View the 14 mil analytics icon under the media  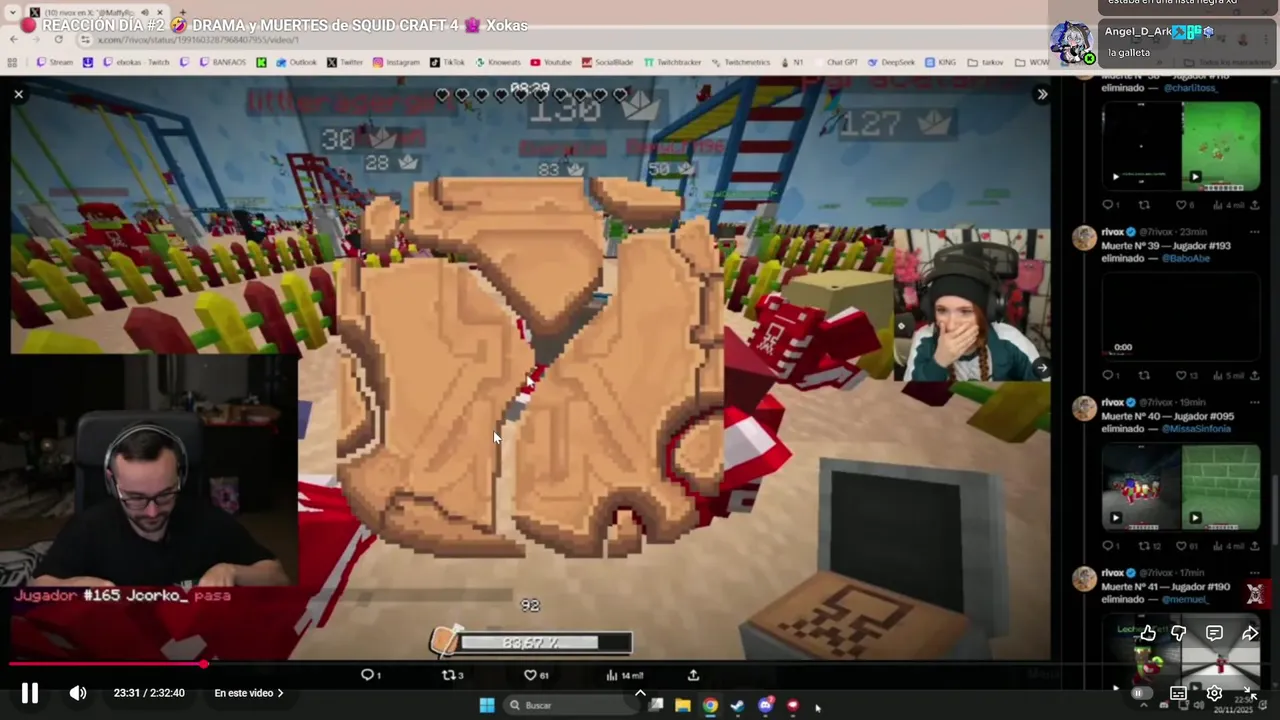click(x=624, y=675)
